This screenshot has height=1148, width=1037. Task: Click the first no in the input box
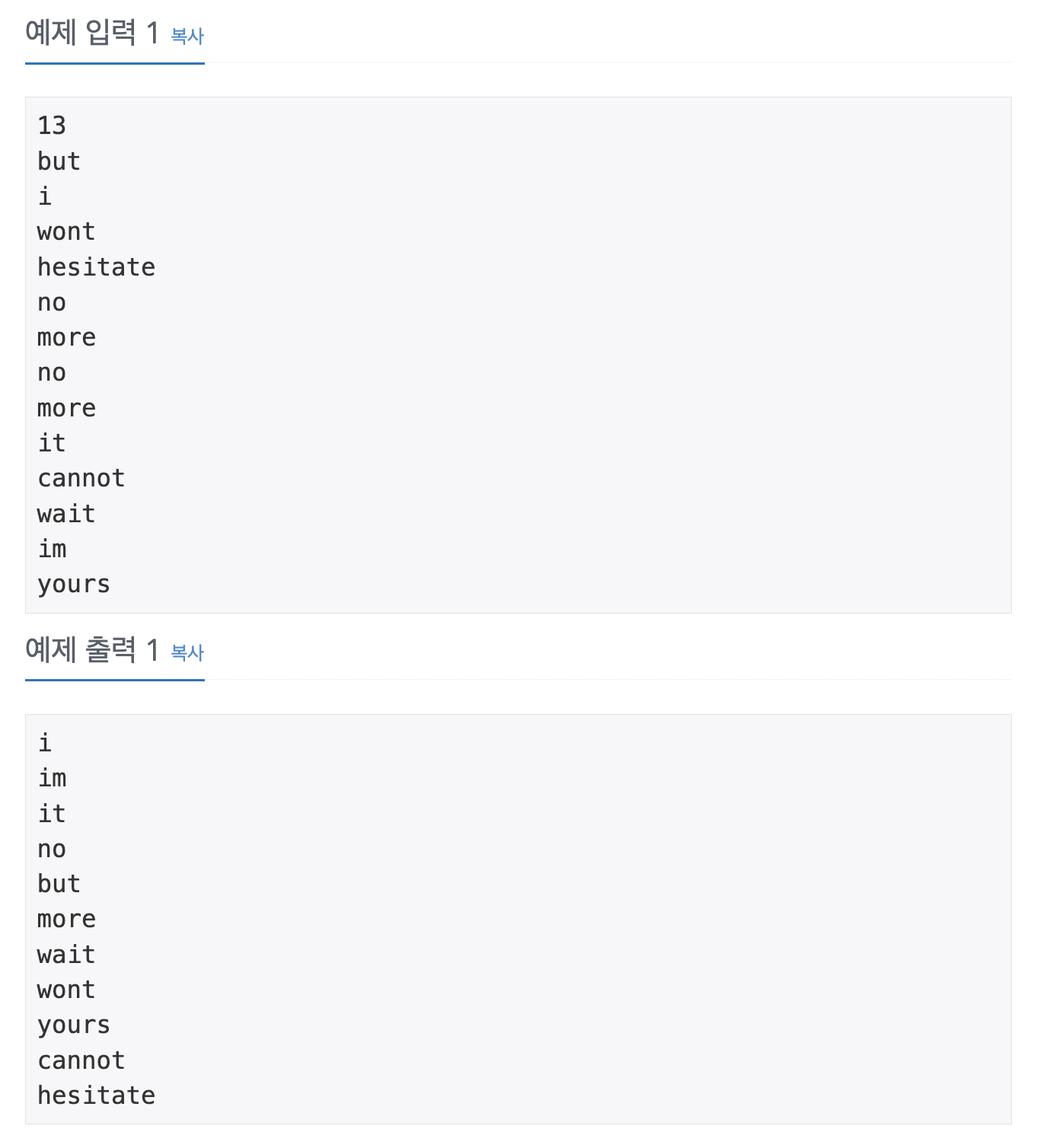tap(52, 302)
